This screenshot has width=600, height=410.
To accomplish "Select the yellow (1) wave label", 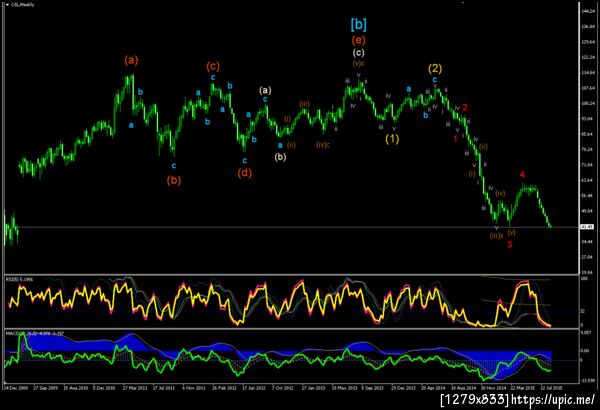I will click(392, 139).
